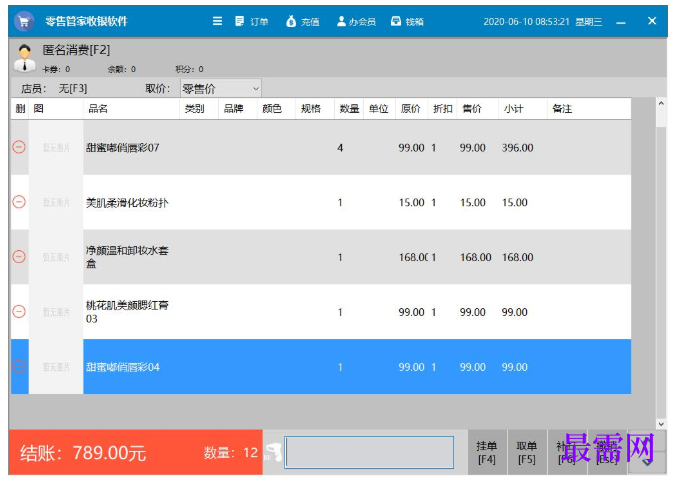The image size is (673, 479).
Task: Click the 取单[F5] button
Action: click(527, 452)
